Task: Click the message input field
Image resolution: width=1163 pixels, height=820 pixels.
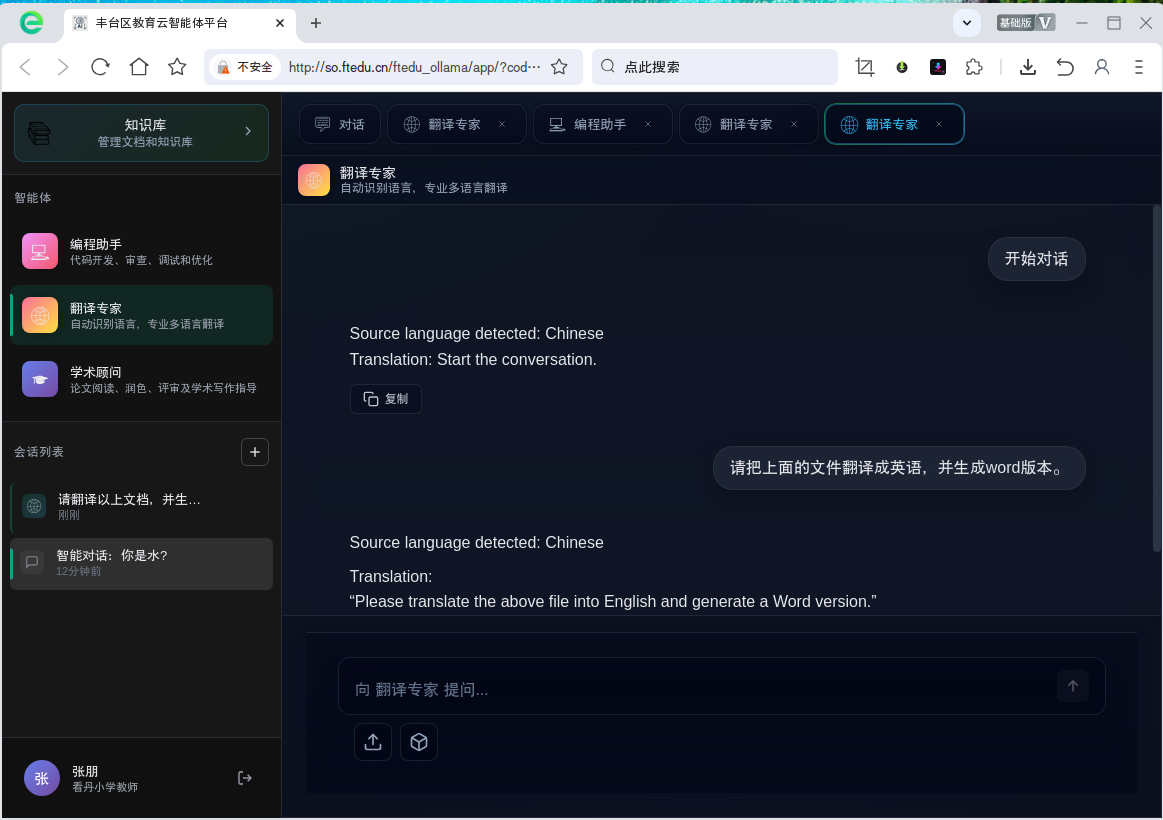Action: pyautogui.click(x=690, y=688)
